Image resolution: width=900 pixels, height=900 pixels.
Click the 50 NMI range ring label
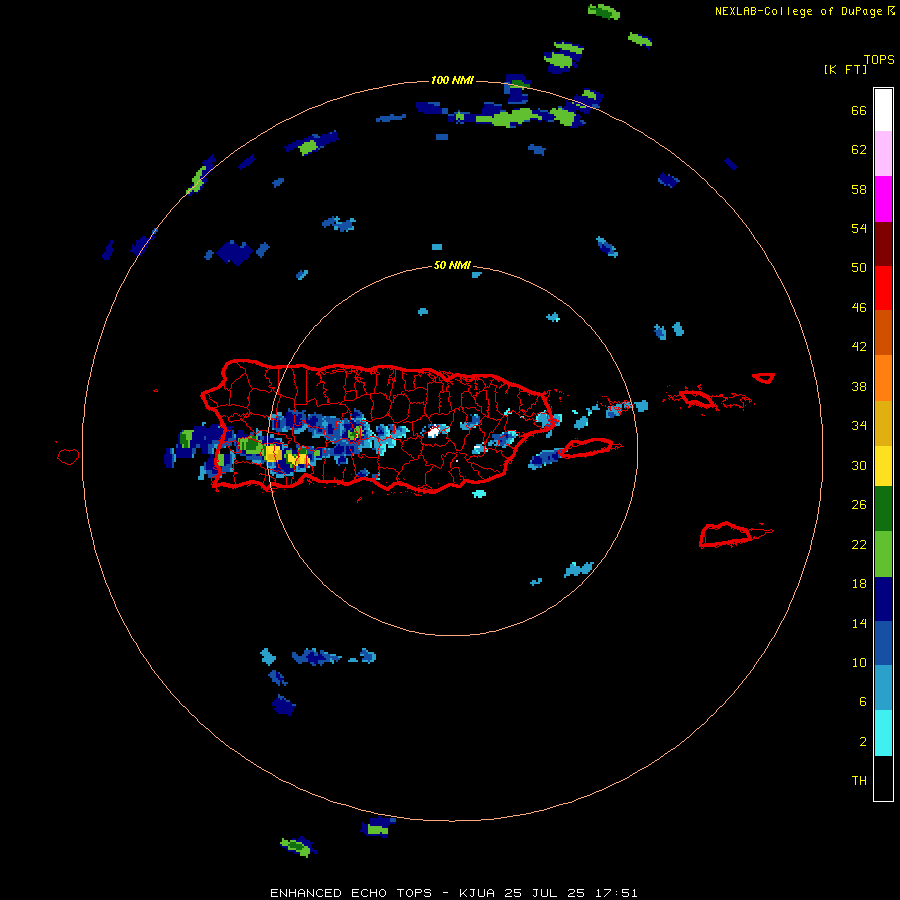click(452, 265)
